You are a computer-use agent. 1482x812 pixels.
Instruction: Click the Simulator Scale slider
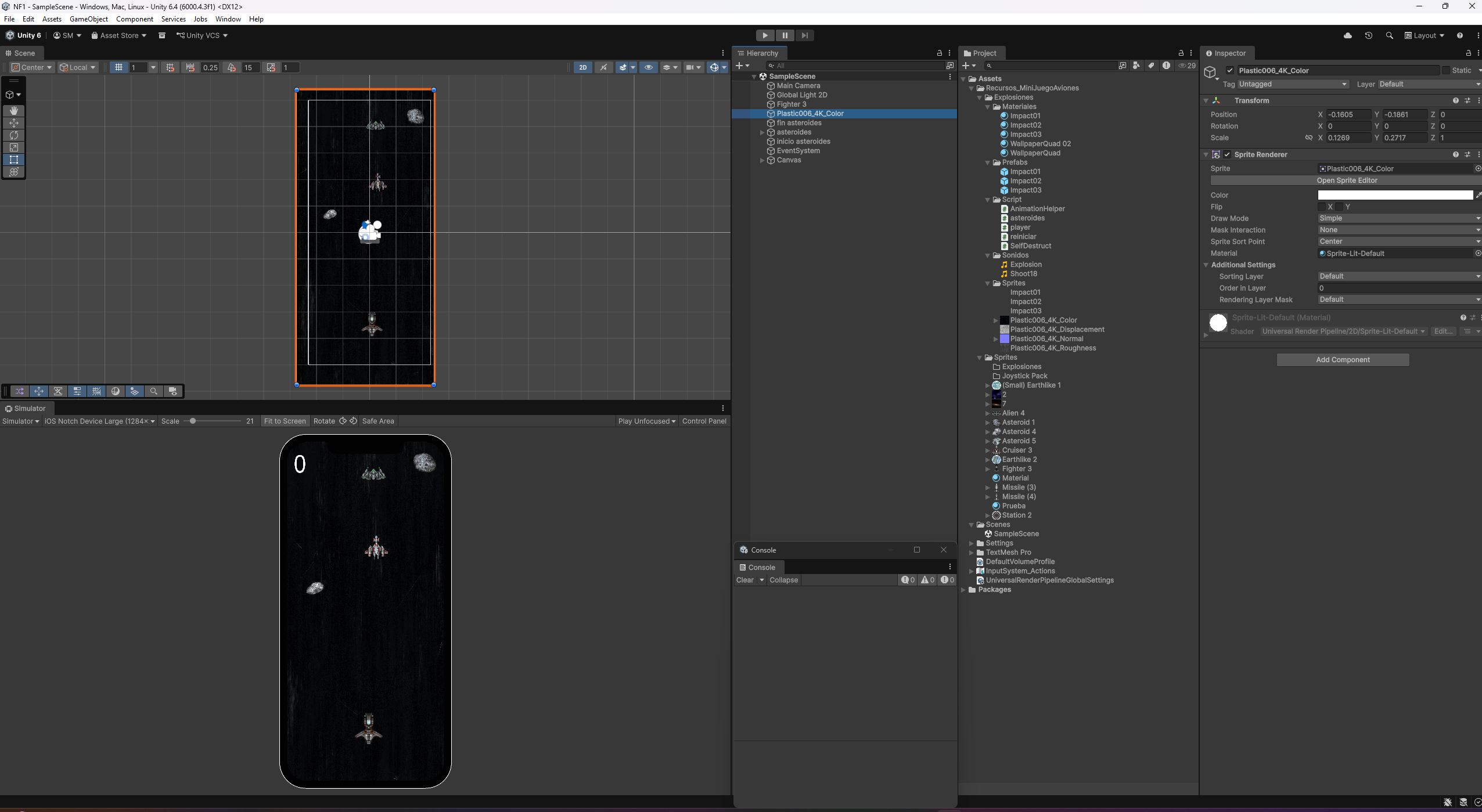(x=212, y=421)
